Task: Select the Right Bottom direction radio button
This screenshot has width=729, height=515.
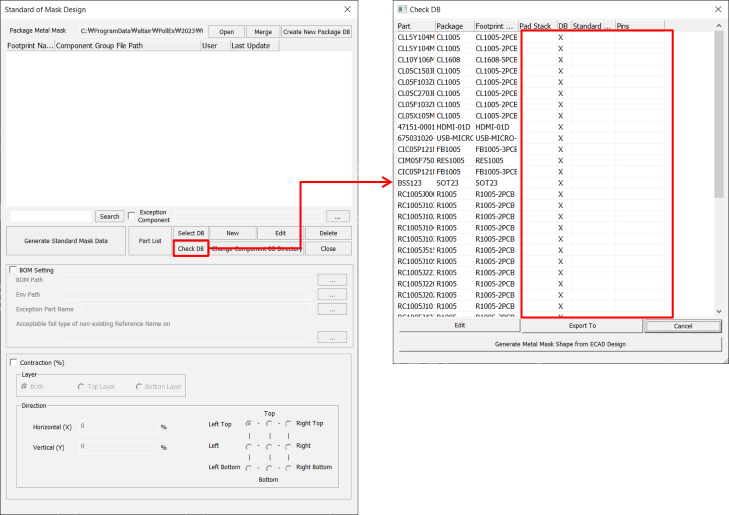Action: (x=289, y=467)
